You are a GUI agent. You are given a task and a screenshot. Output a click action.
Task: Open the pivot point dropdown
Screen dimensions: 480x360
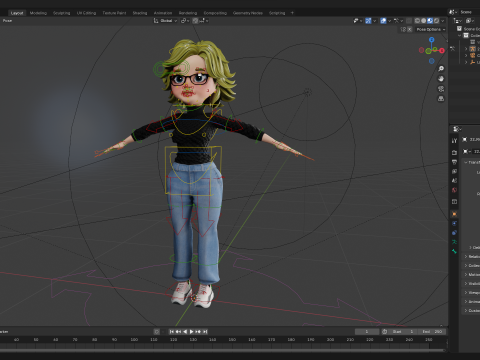click(185, 21)
